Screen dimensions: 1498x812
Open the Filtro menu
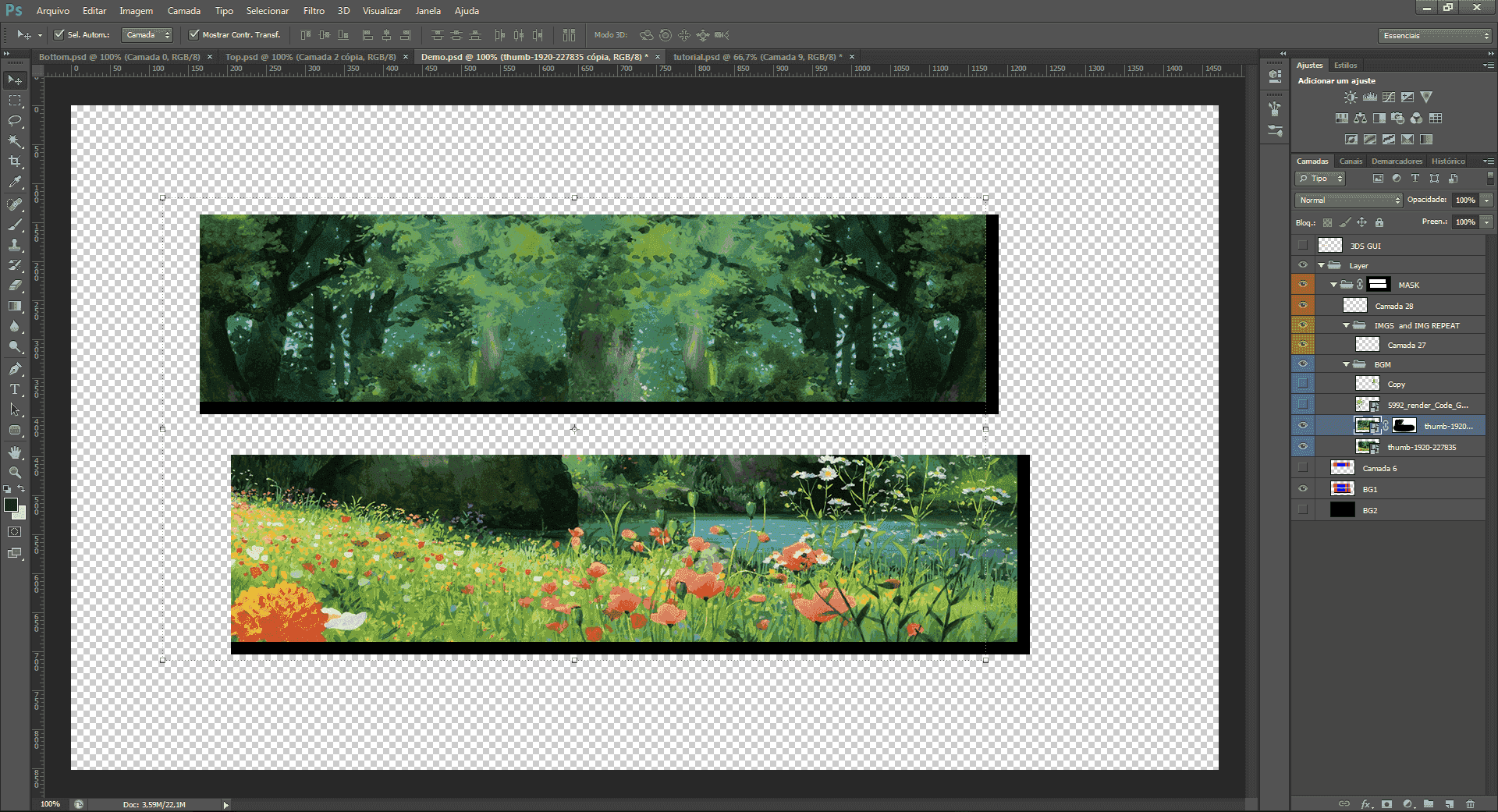314,11
